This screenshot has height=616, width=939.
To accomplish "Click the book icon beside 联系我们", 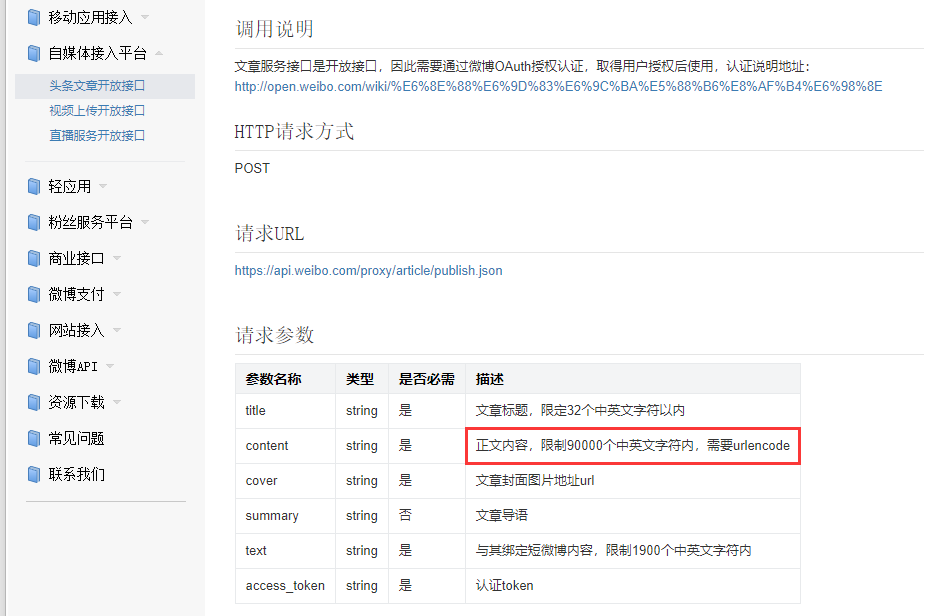I will tap(35, 474).
